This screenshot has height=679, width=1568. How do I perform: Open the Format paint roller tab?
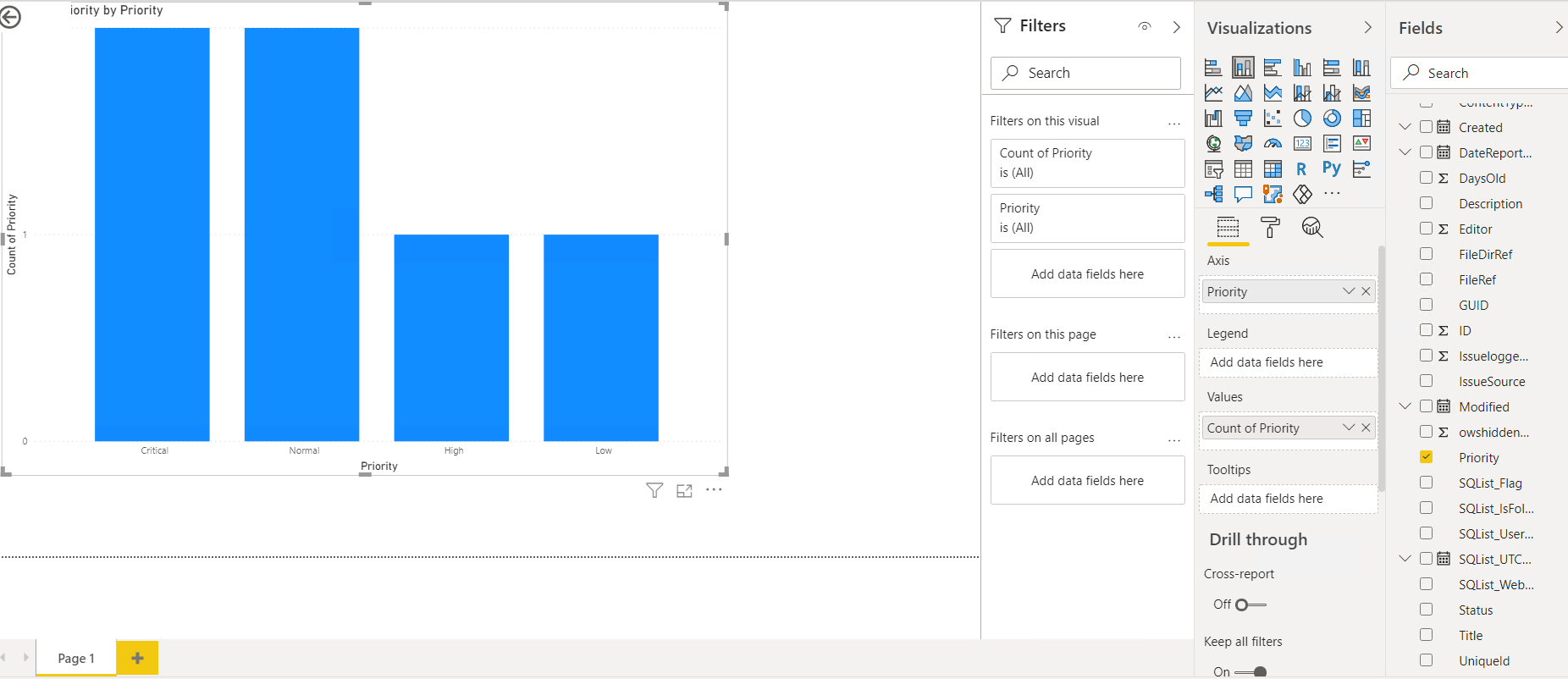click(x=1270, y=227)
